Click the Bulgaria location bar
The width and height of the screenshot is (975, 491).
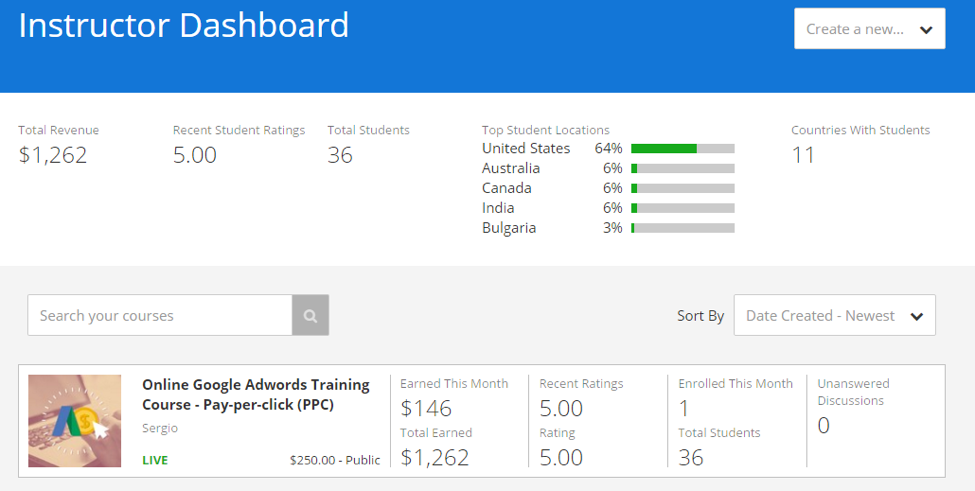[682, 229]
